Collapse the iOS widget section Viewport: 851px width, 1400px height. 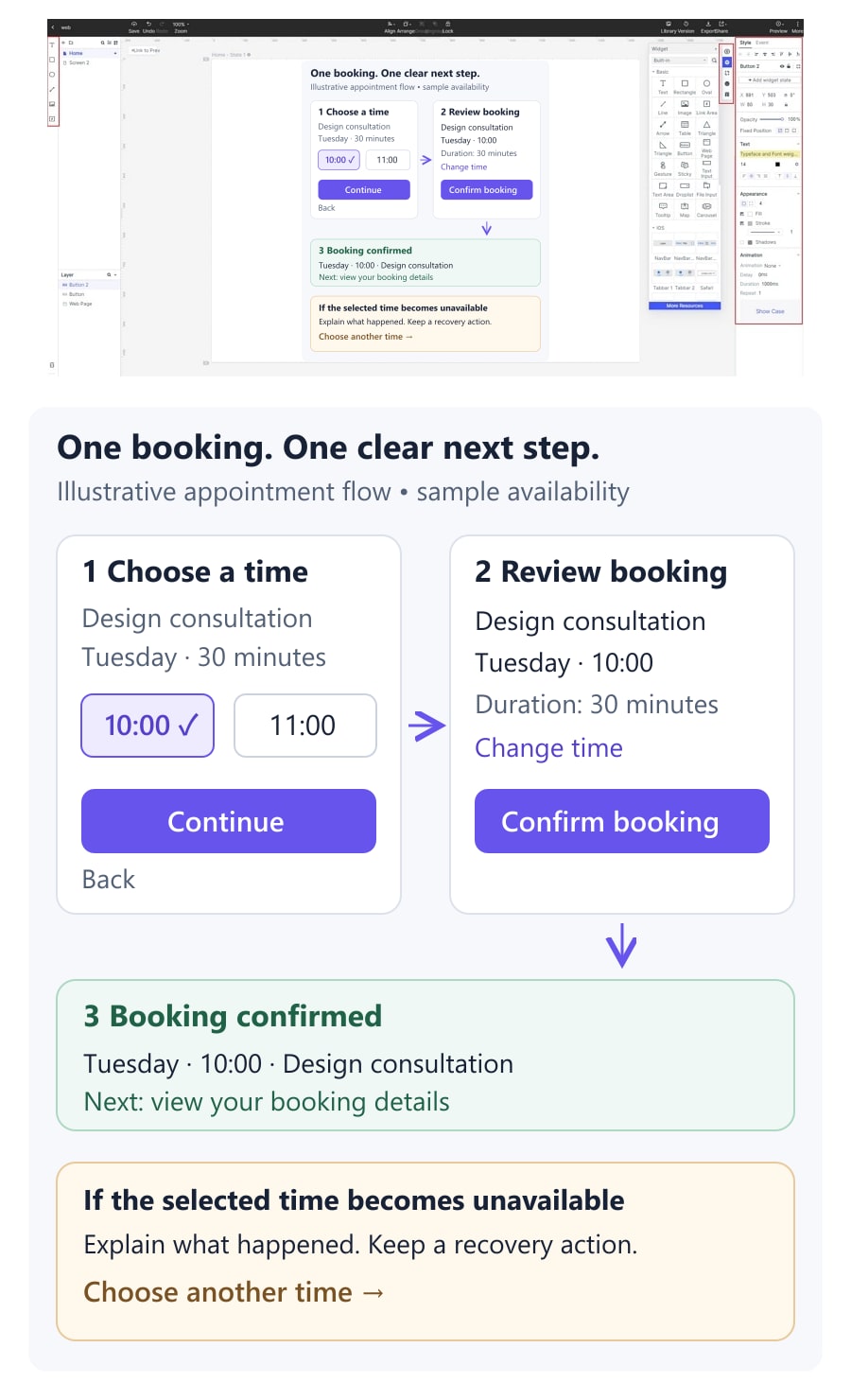pyautogui.click(x=653, y=228)
